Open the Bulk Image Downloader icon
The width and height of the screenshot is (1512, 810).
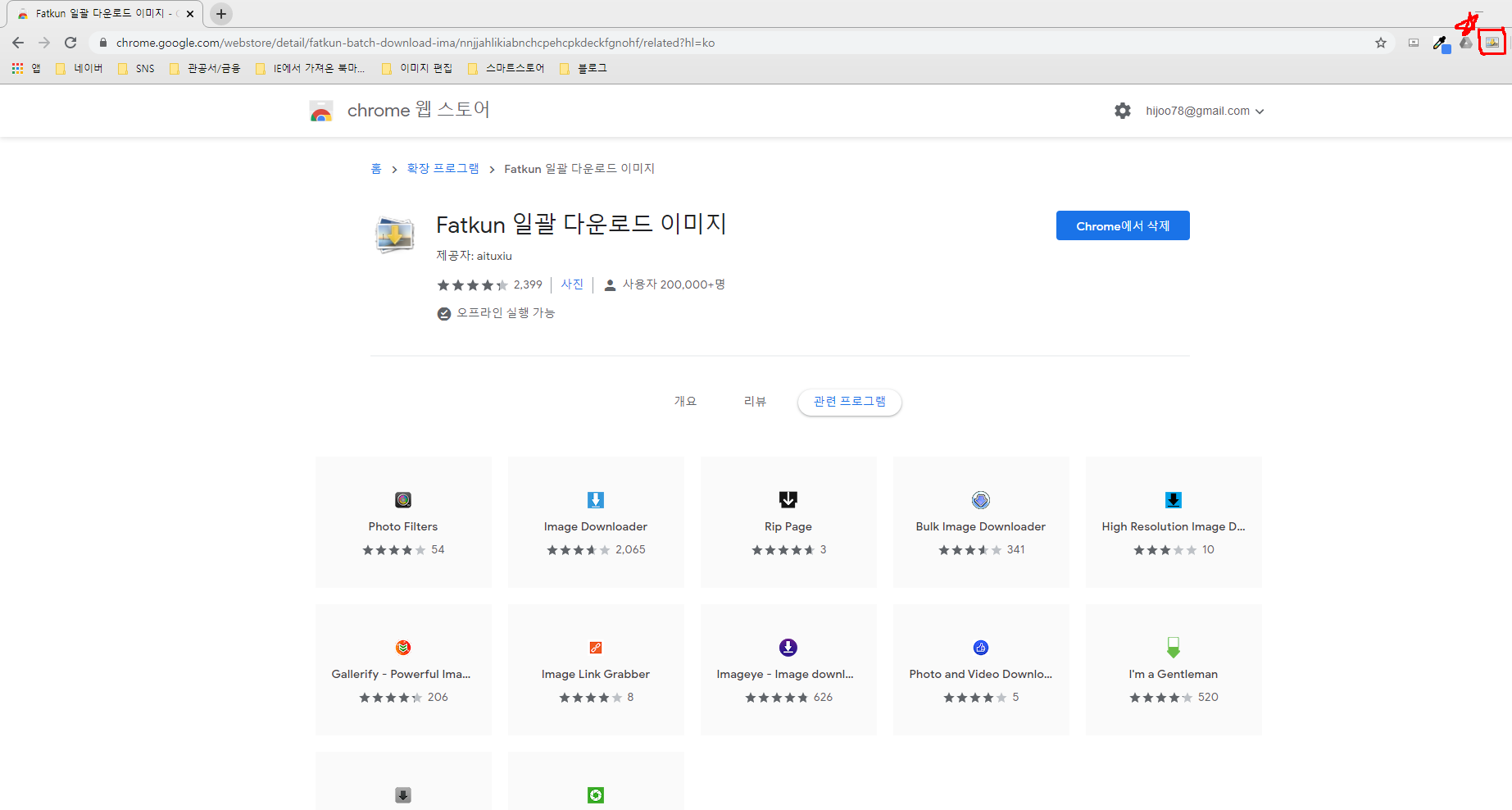981,499
